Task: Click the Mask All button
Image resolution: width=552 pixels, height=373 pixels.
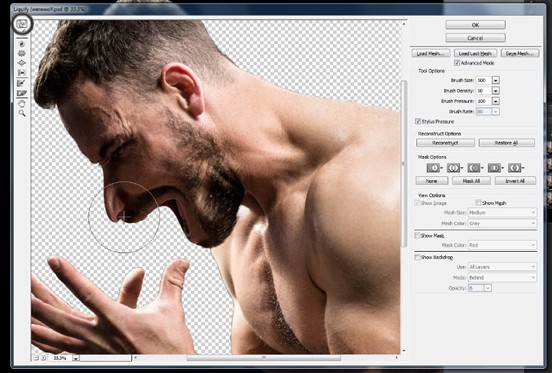Action: pos(471,181)
